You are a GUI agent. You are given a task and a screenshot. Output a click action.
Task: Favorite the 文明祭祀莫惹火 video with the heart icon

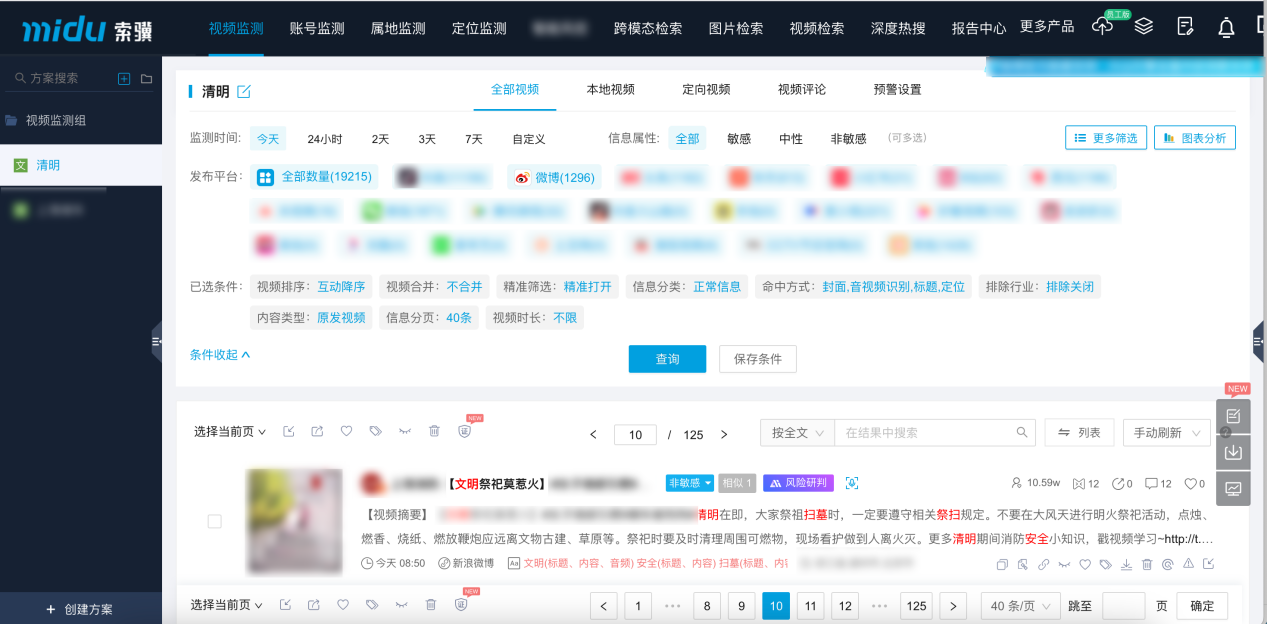[1085, 563]
